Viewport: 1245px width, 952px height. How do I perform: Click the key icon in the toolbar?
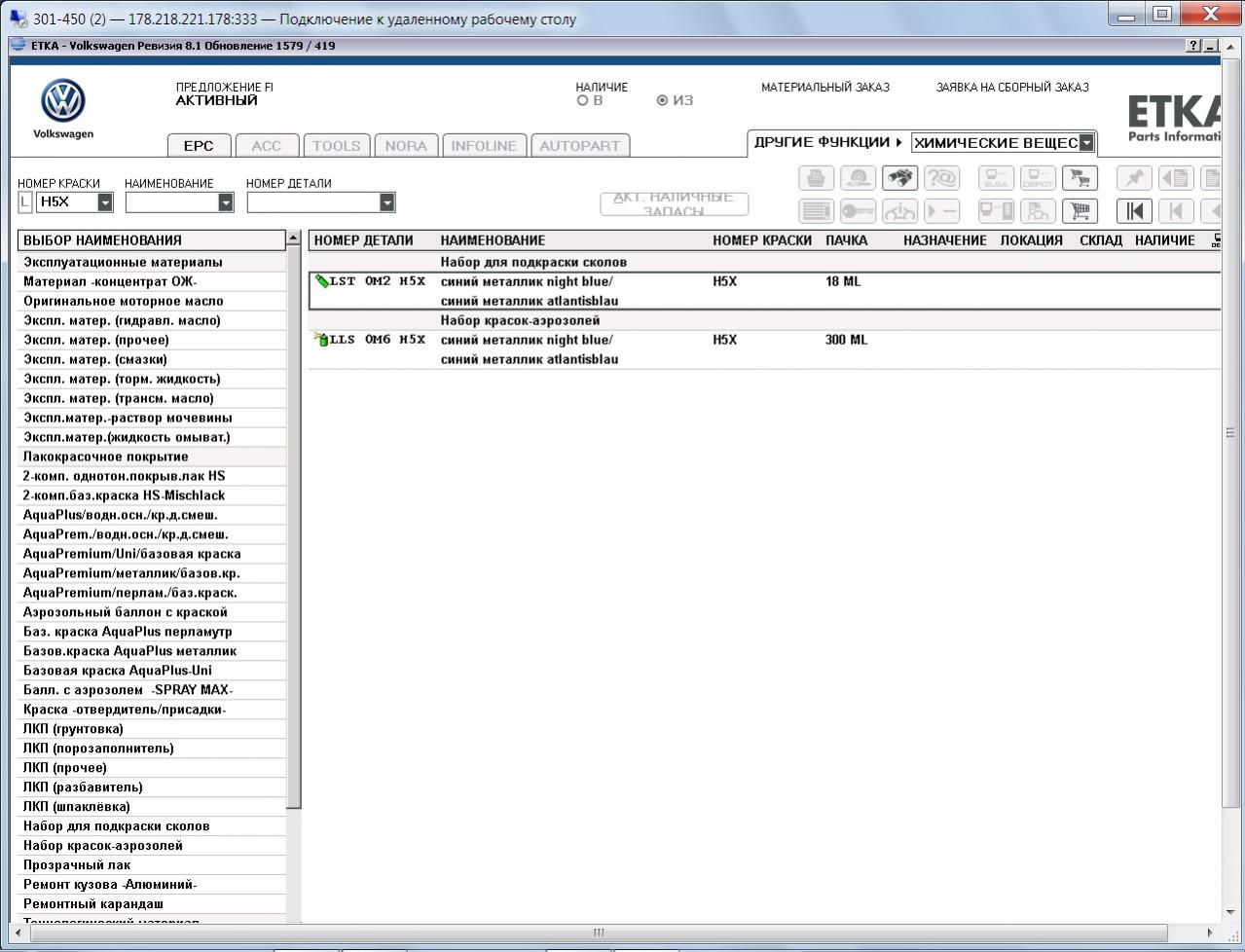click(858, 210)
